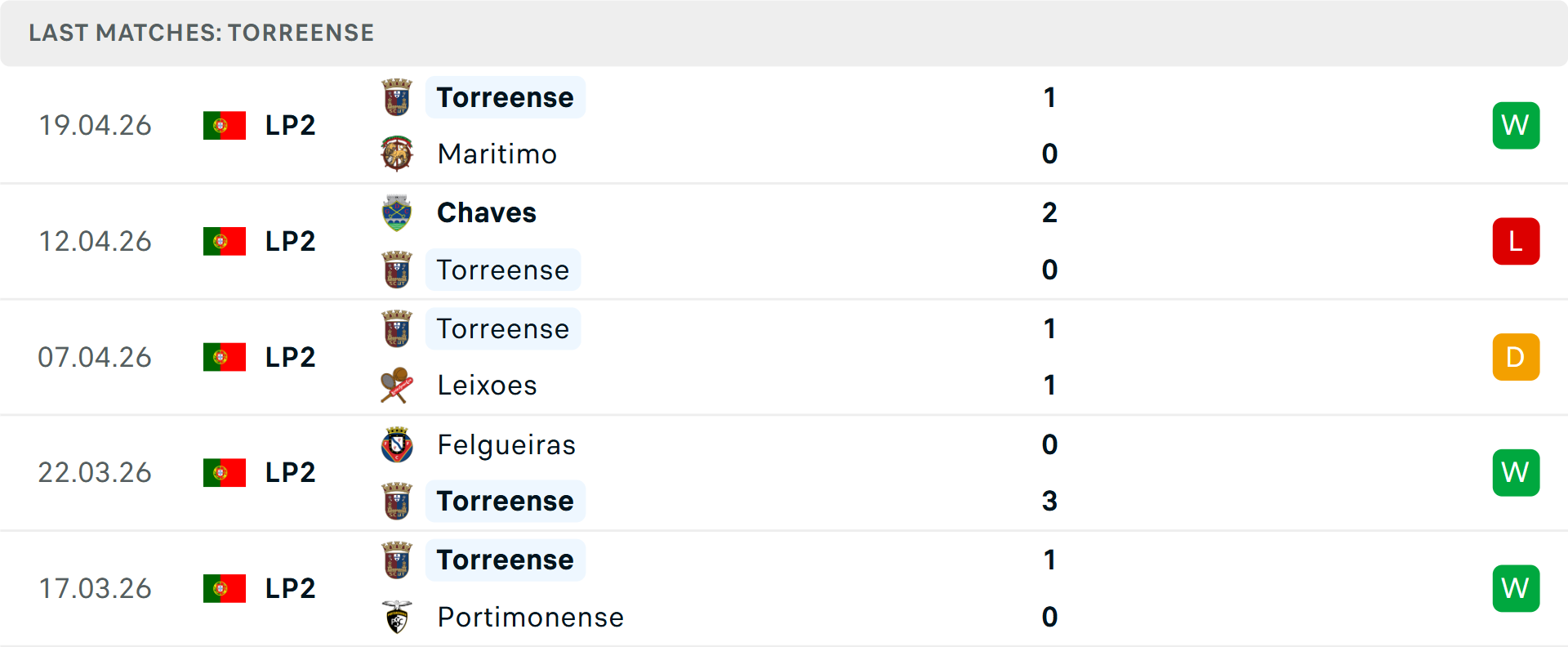
Task: Click the red L loss badge
Action: pos(1516,242)
